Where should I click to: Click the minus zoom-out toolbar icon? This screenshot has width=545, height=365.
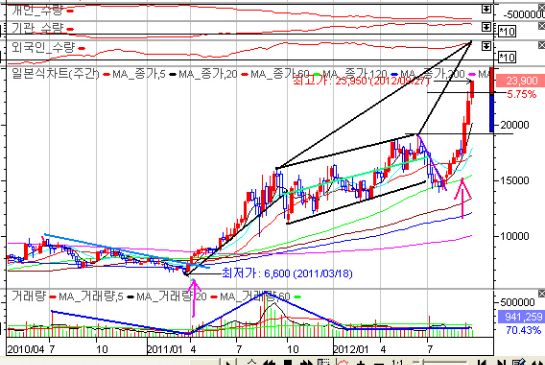pyautogui.click(x=379, y=363)
